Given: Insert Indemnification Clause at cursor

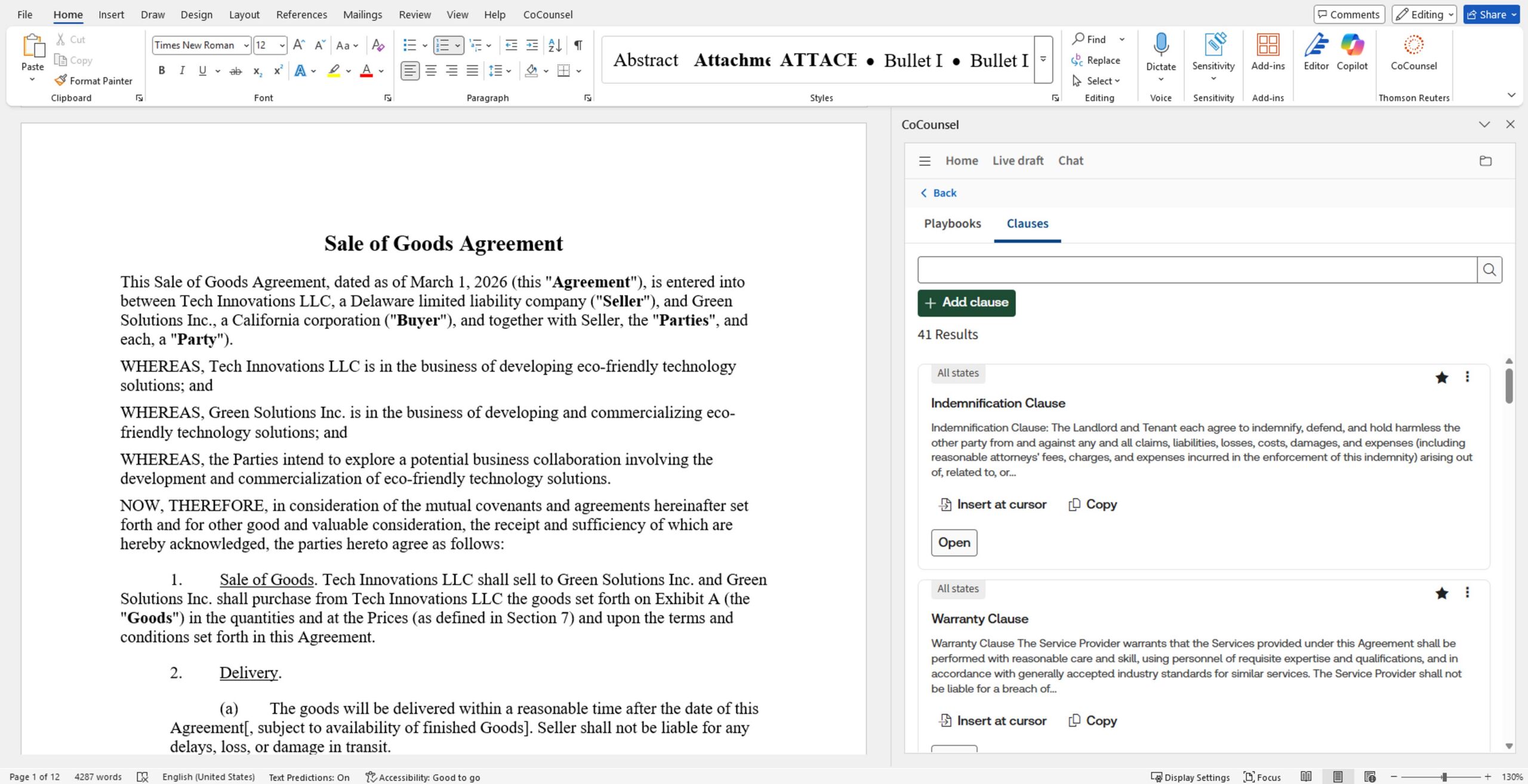Looking at the screenshot, I should [992, 505].
